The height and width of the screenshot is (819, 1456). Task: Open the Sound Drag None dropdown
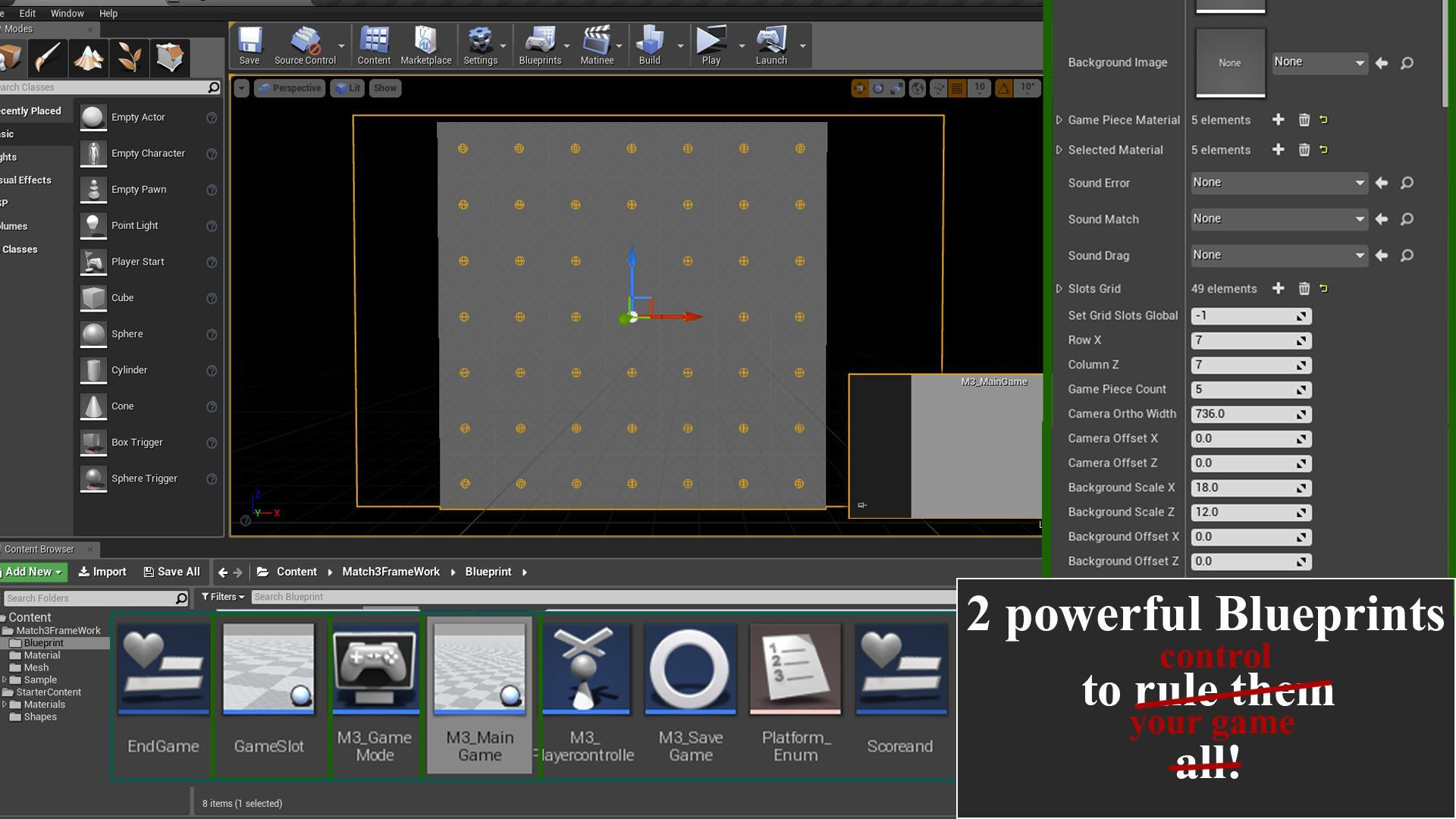tap(1278, 256)
